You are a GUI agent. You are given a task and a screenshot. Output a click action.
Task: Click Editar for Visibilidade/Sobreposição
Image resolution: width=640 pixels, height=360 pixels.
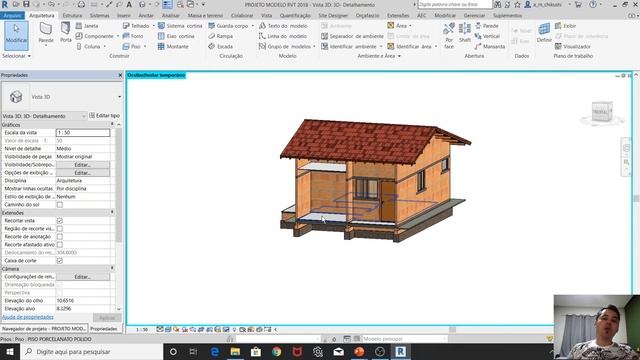point(83,165)
